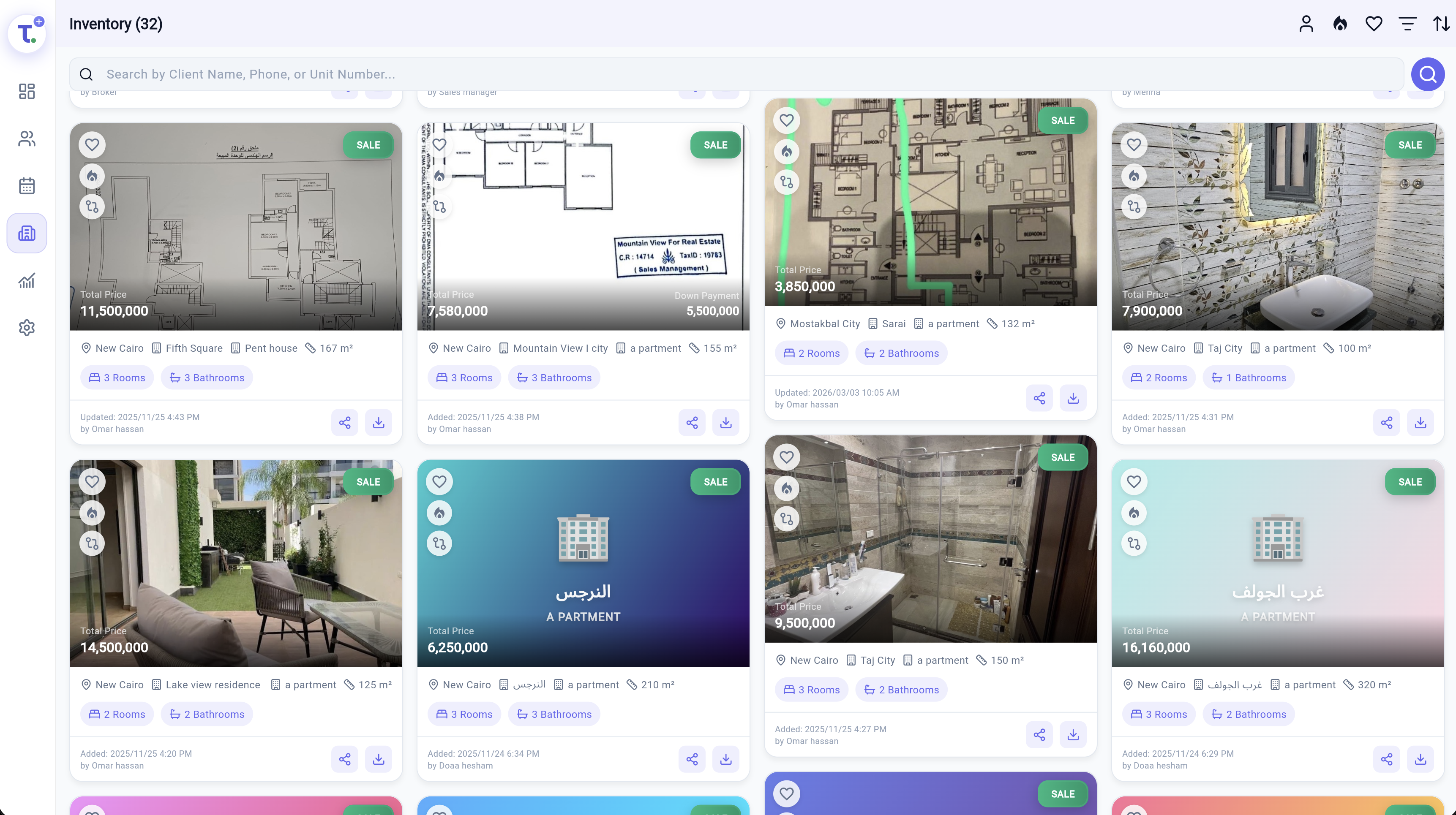Click the flame hot-listings icon in header
Screen dimensions: 1456x815
[1340, 24]
